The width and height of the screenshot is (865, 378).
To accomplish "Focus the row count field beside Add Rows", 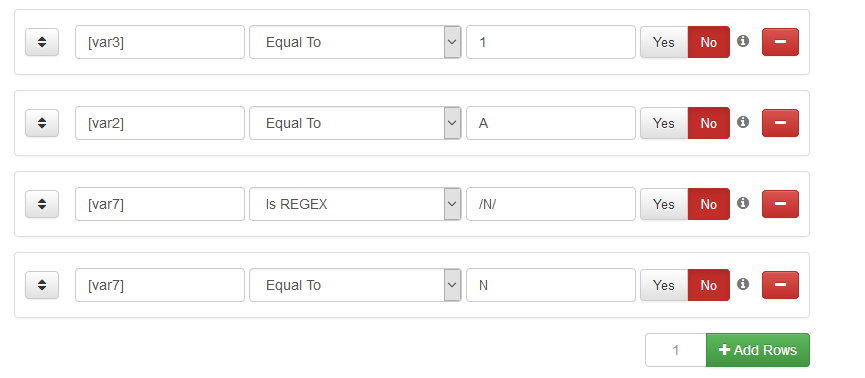I will tap(676, 350).
